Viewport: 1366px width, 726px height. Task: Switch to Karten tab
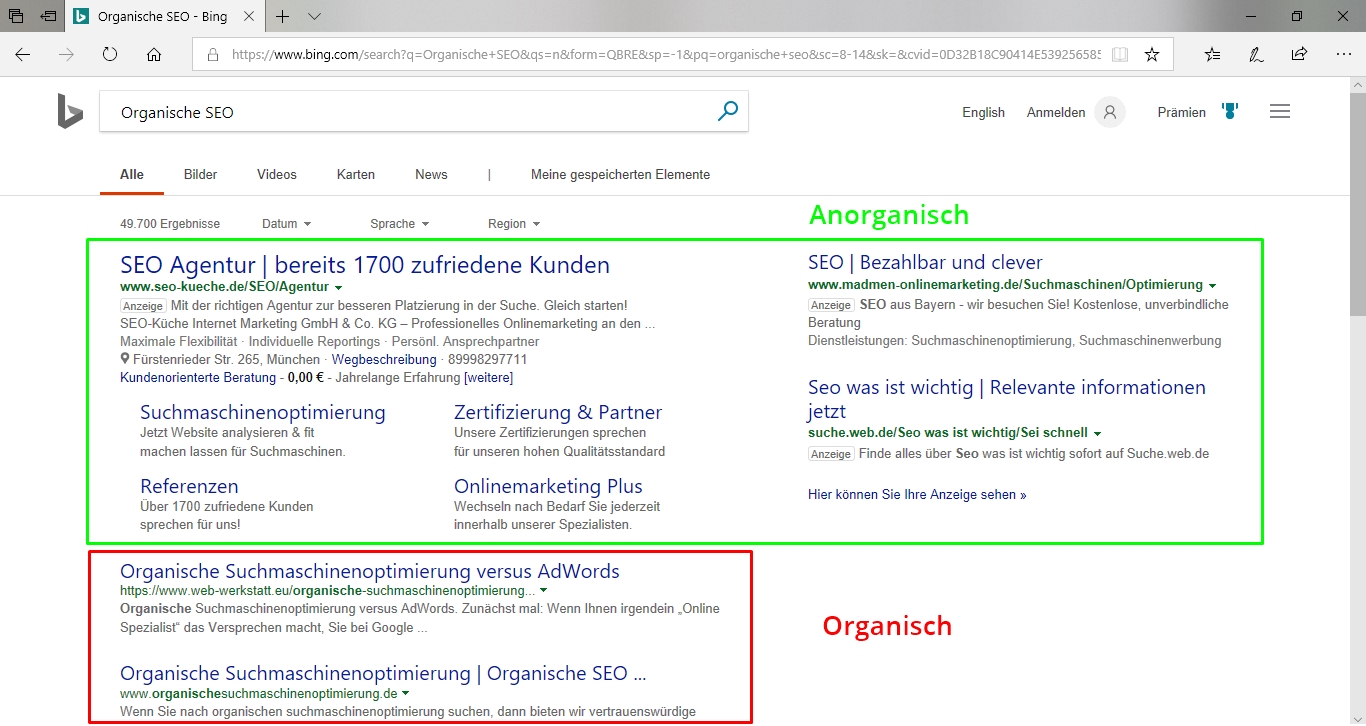click(x=356, y=174)
